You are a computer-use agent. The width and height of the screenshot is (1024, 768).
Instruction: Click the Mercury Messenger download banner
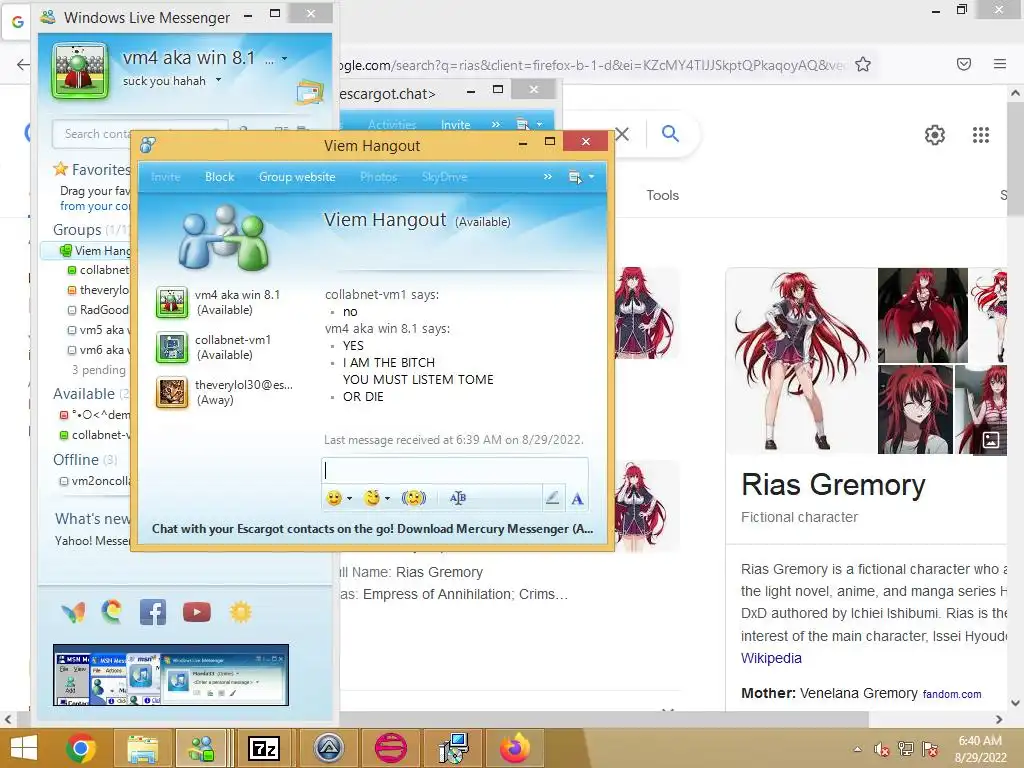pos(372,529)
